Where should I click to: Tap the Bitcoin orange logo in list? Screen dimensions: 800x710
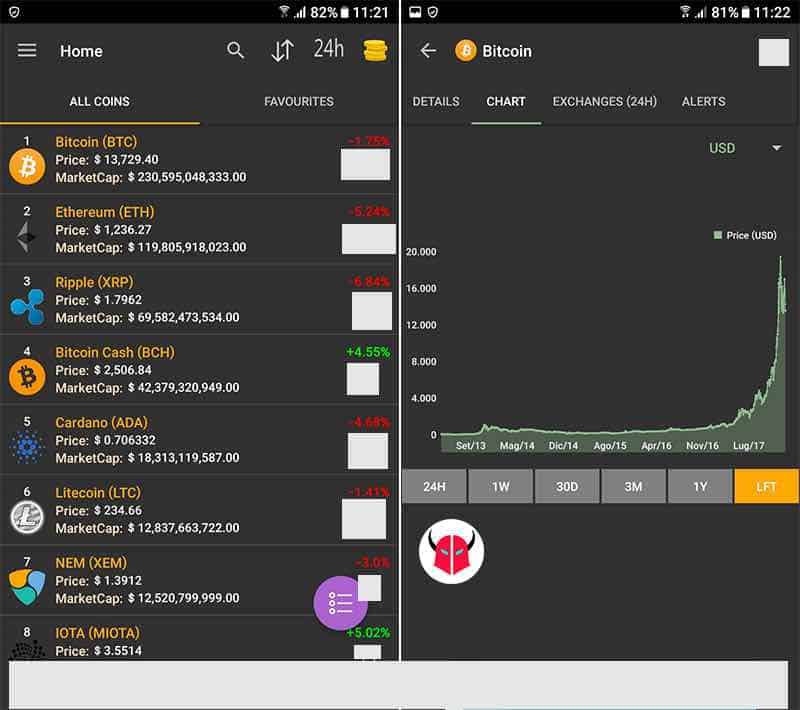click(x=27, y=166)
